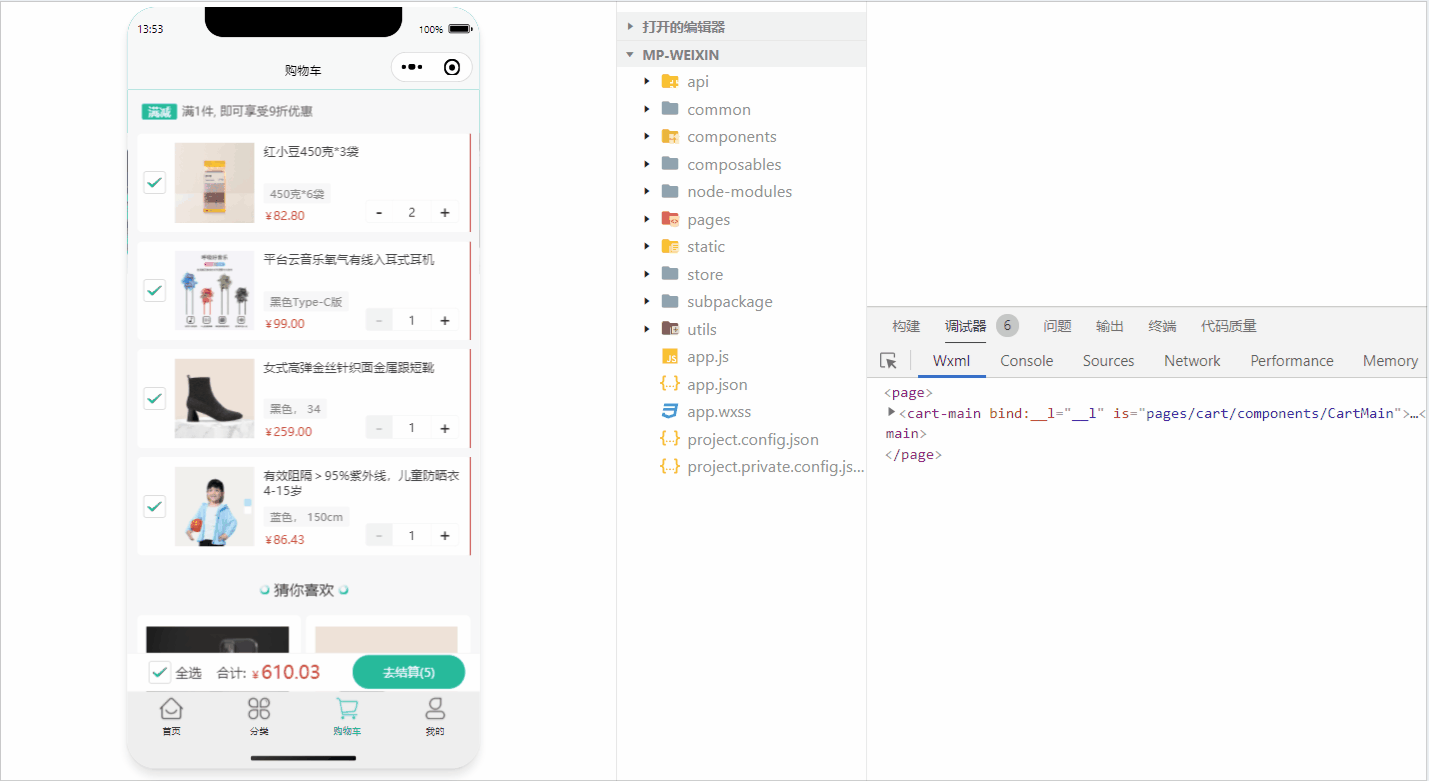
Task: Open the Console devtools tab
Action: point(1027,361)
